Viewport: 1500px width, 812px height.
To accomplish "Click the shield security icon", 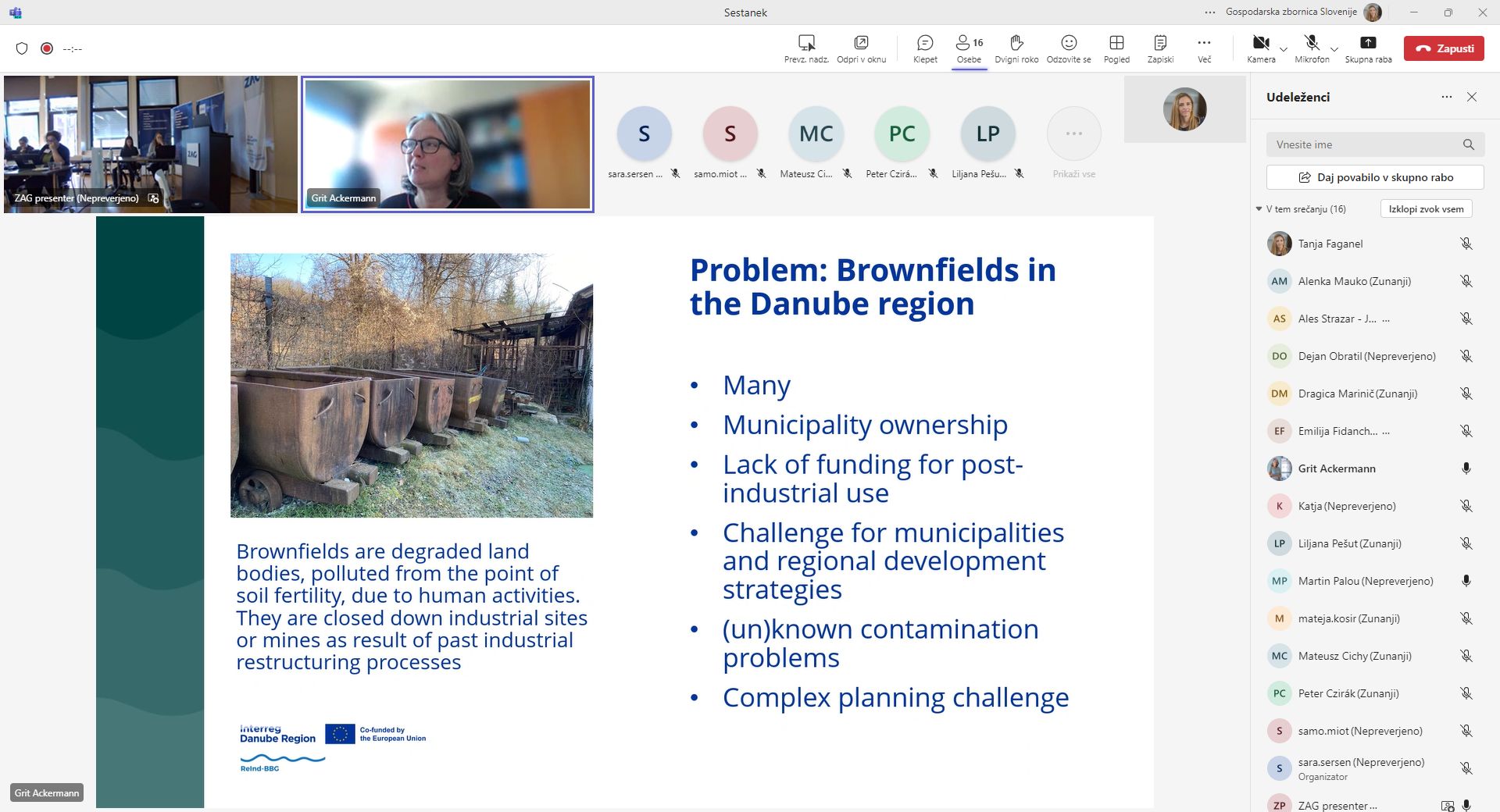I will [22, 48].
